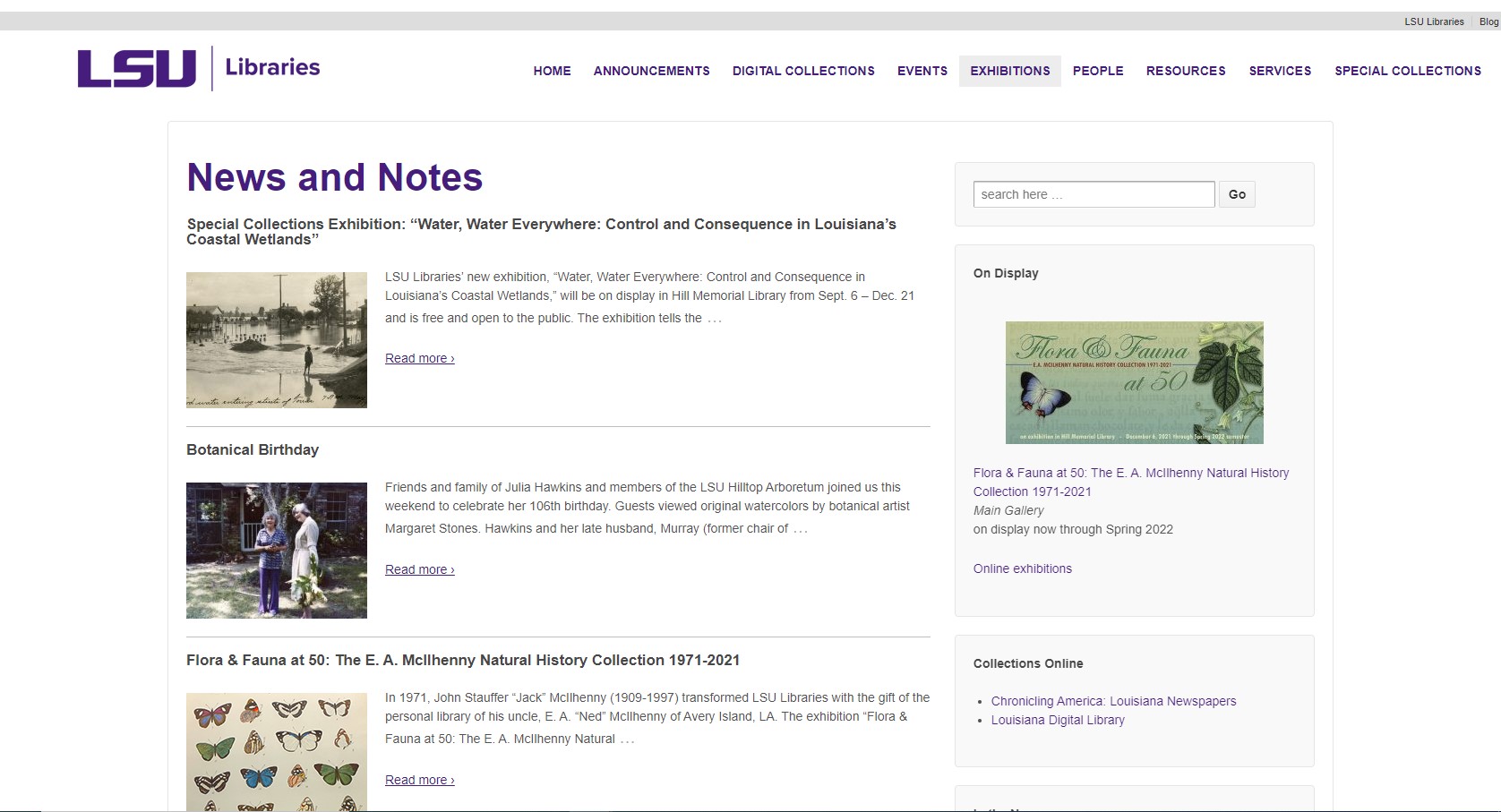Open the Flora & Fauna at 50 article headline

pyautogui.click(x=463, y=660)
